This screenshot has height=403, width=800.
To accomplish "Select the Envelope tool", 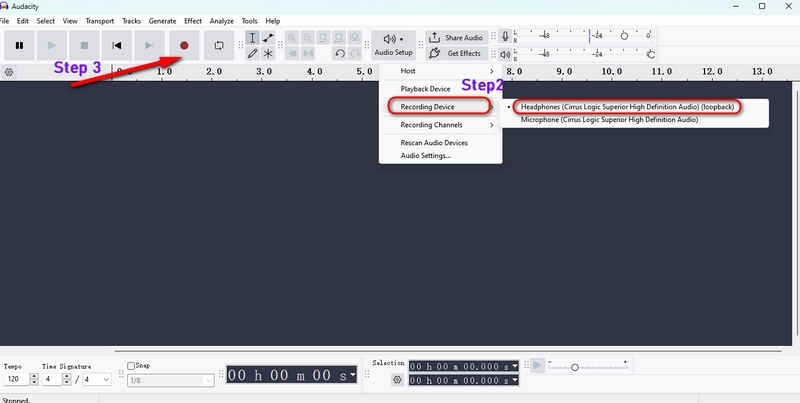I will coord(268,38).
